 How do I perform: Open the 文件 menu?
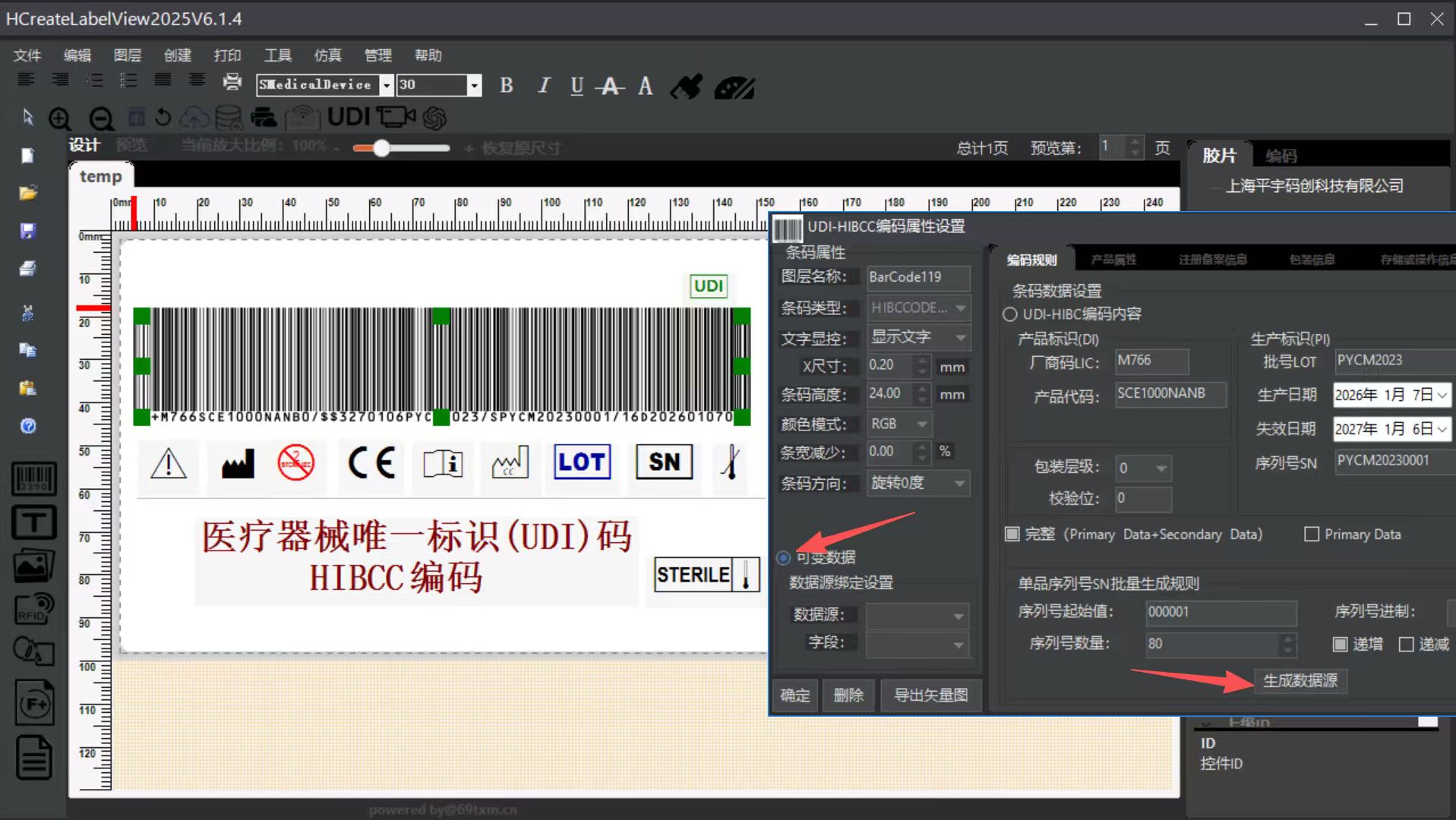[x=27, y=55]
